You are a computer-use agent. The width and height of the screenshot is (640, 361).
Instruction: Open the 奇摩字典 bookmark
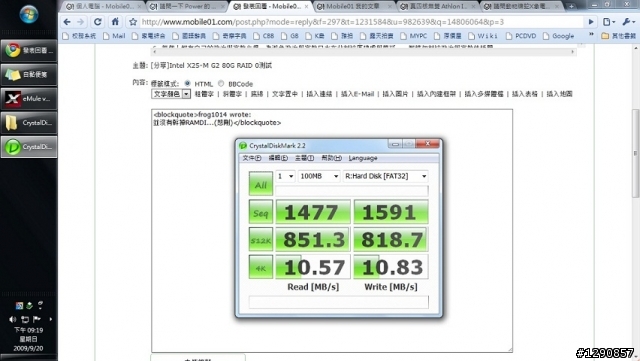(229, 36)
